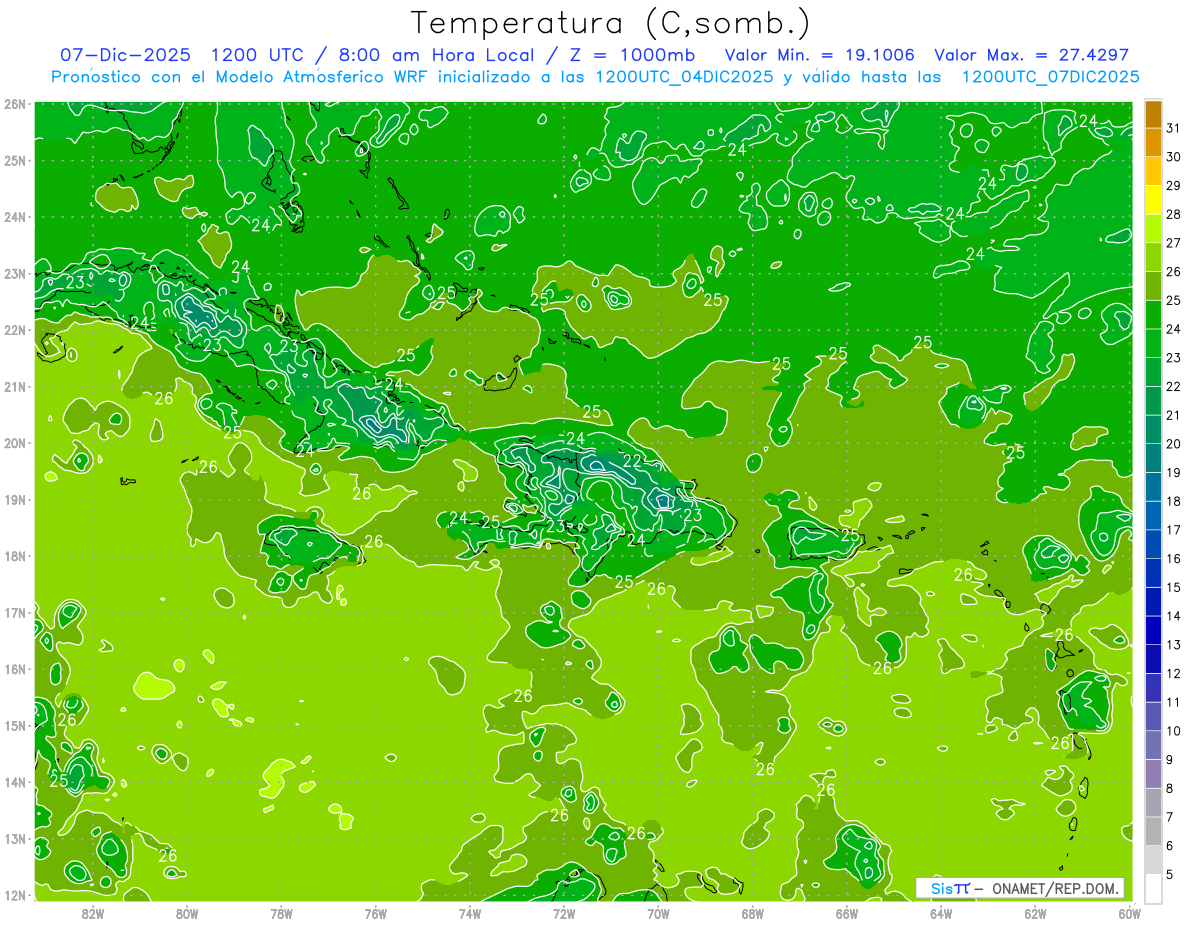Click the "30" label on the color scale

[x=1173, y=157]
